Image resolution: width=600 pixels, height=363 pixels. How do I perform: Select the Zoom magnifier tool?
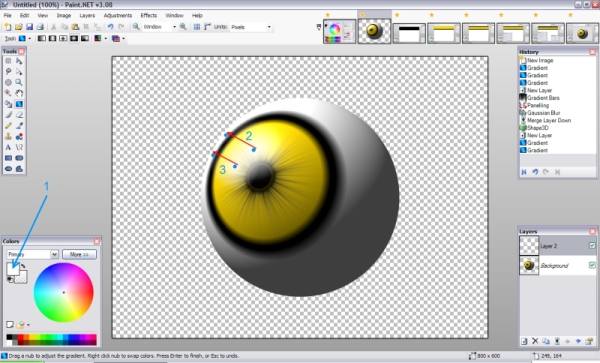coord(19,82)
